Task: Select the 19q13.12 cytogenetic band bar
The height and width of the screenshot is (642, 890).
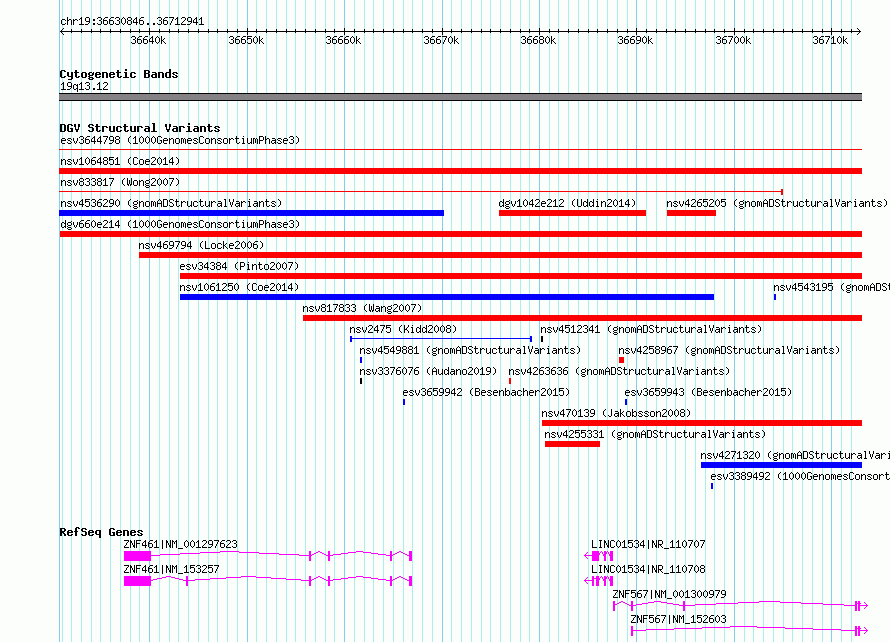Action: point(460,97)
